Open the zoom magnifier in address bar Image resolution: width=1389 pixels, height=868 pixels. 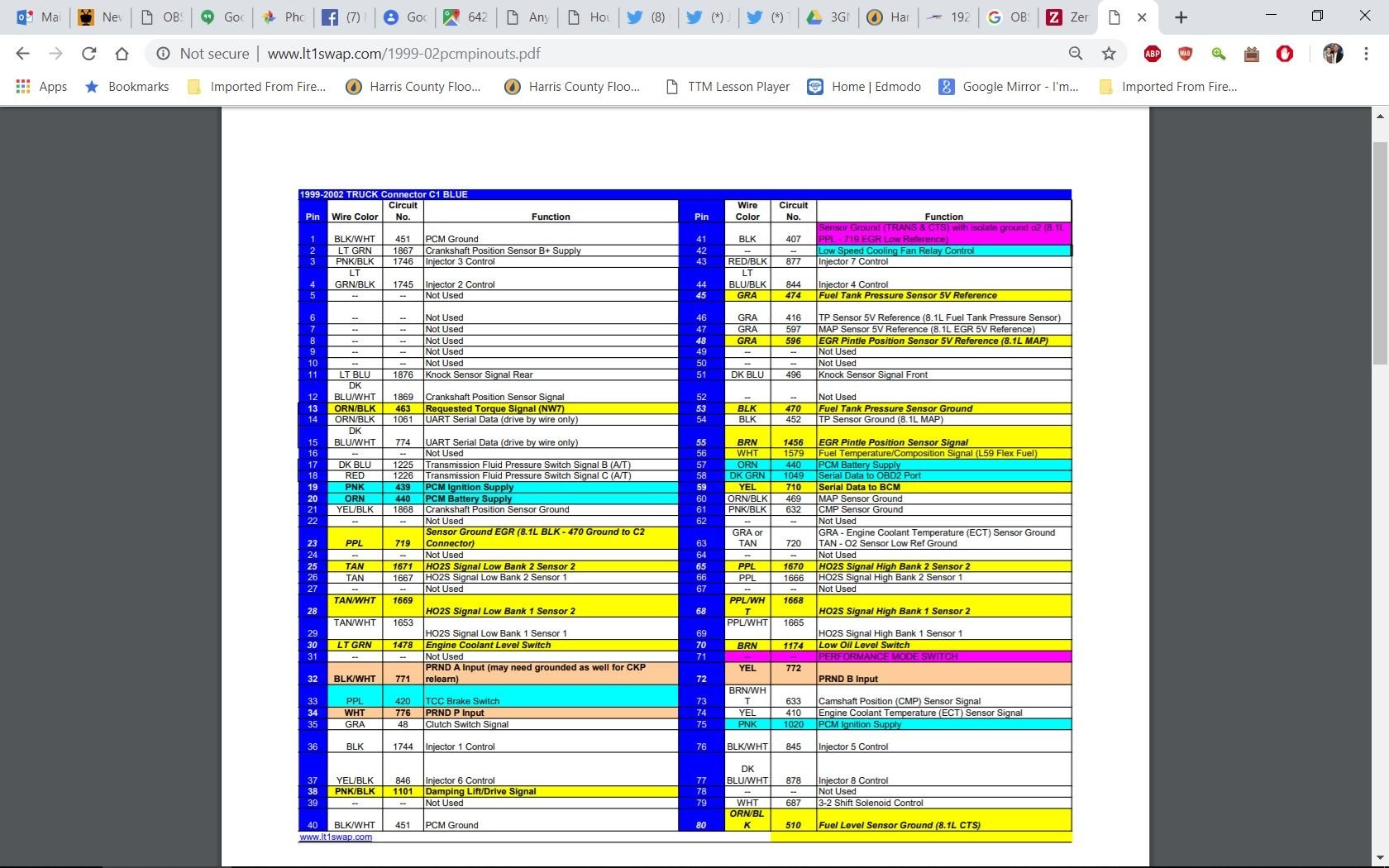pyautogui.click(x=1075, y=54)
